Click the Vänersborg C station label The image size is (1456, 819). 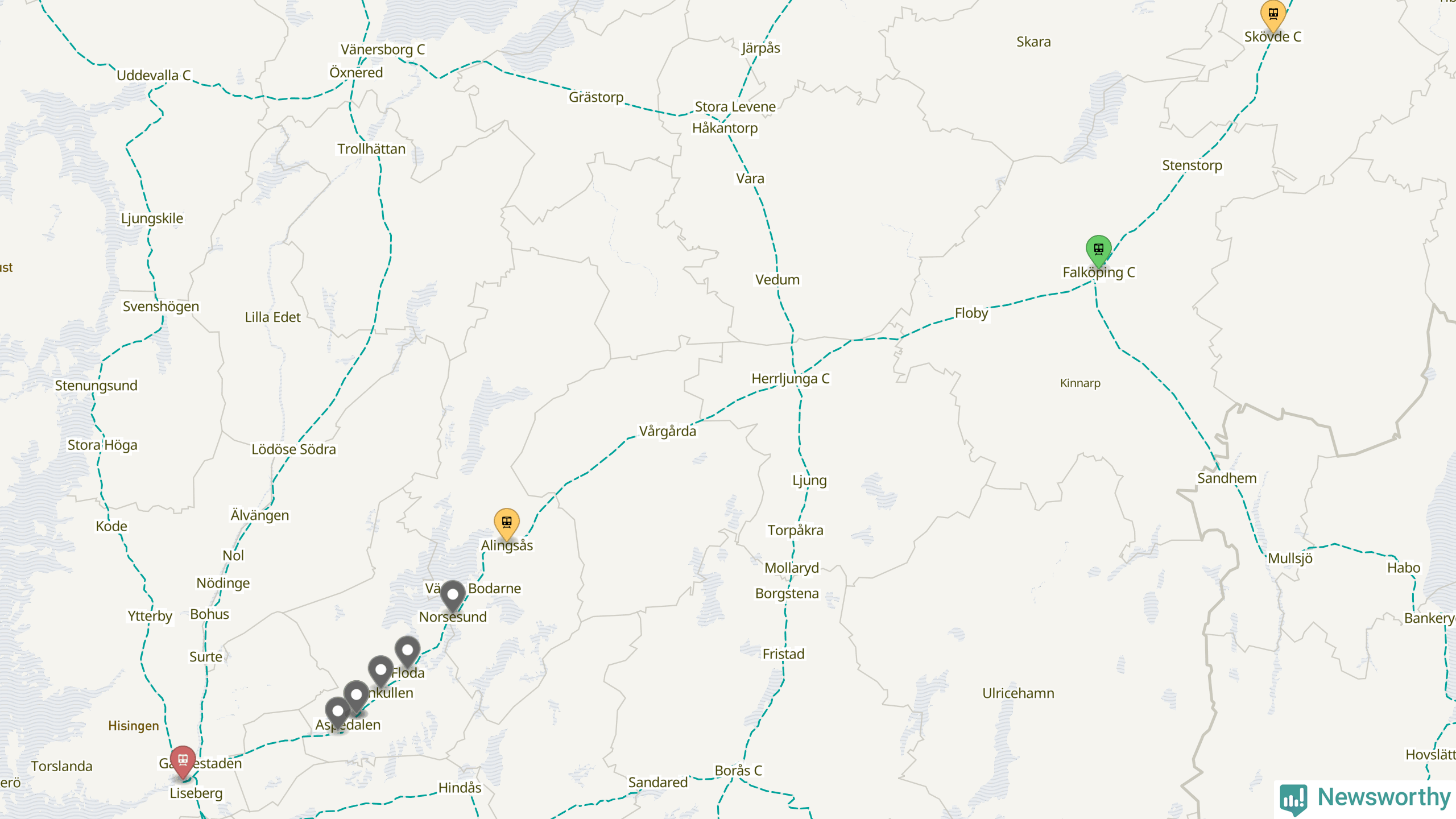[x=383, y=49]
